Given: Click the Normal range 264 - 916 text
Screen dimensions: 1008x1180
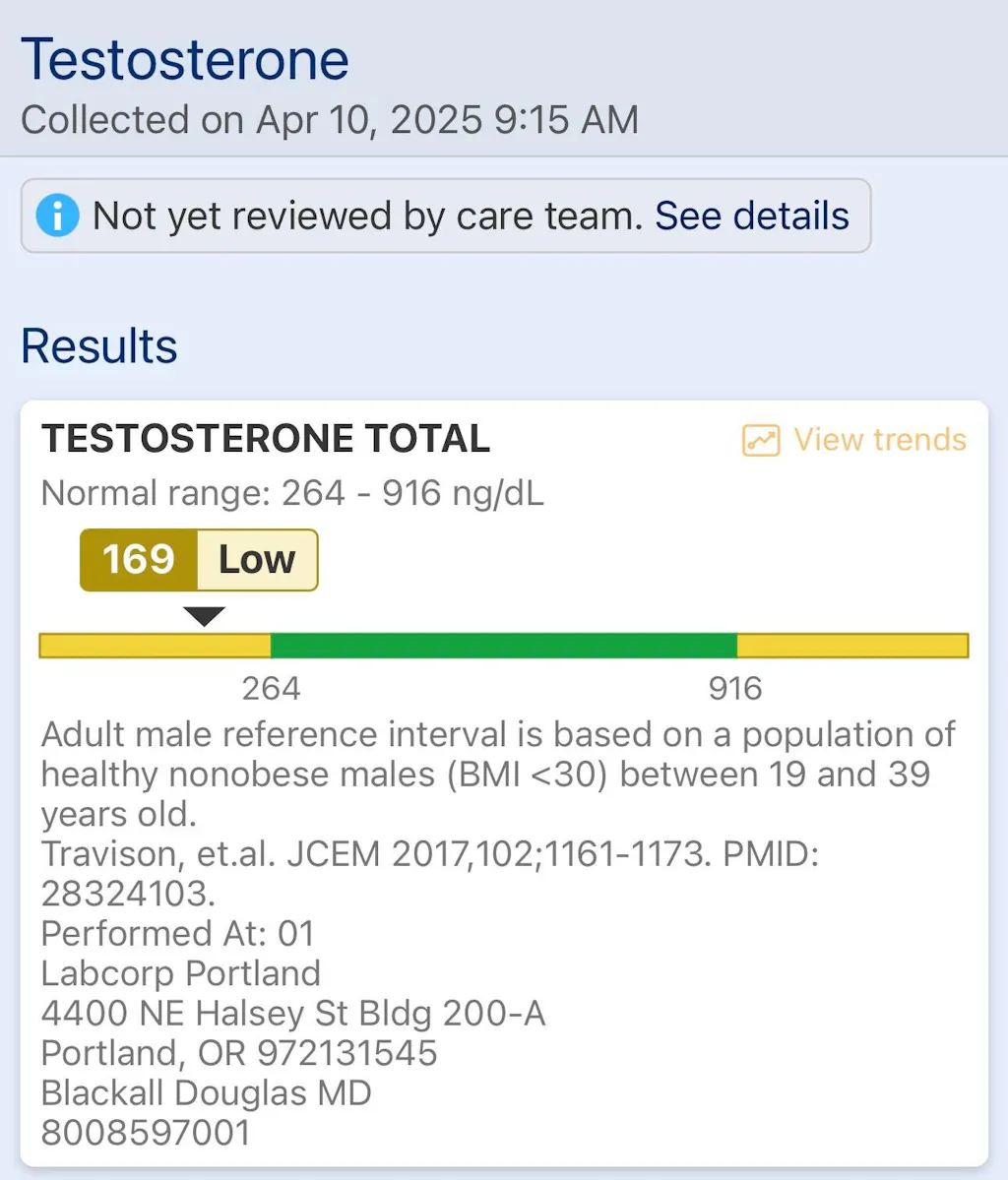Looking at the screenshot, I should pyautogui.click(x=292, y=493).
